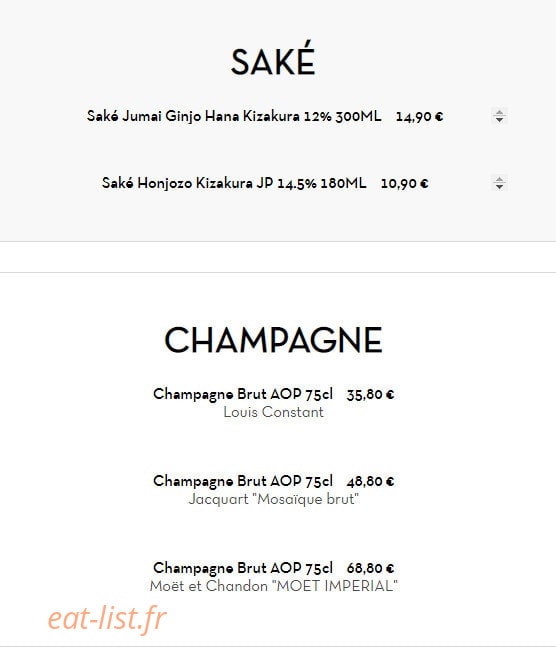Click Saké Jumai Ginjo Hana Kizakura item name
Viewport: 556px width, 658px height.
(234, 116)
